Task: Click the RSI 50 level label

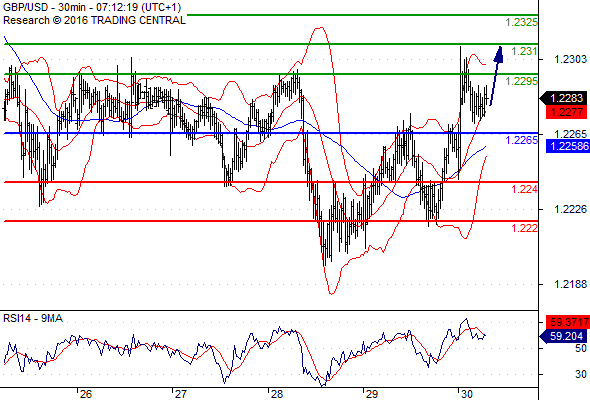Action: point(581,348)
